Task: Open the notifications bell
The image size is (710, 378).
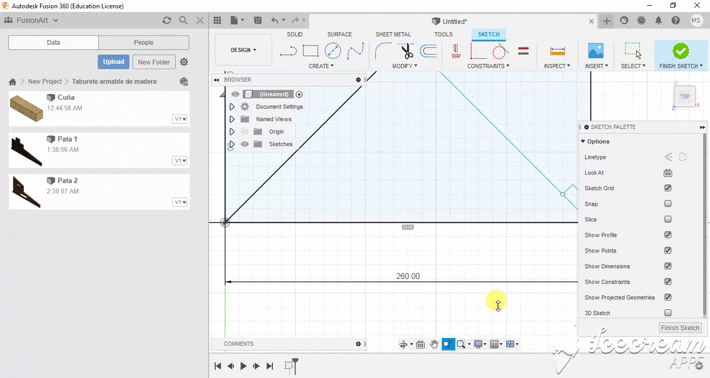Action: click(x=658, y=20)
